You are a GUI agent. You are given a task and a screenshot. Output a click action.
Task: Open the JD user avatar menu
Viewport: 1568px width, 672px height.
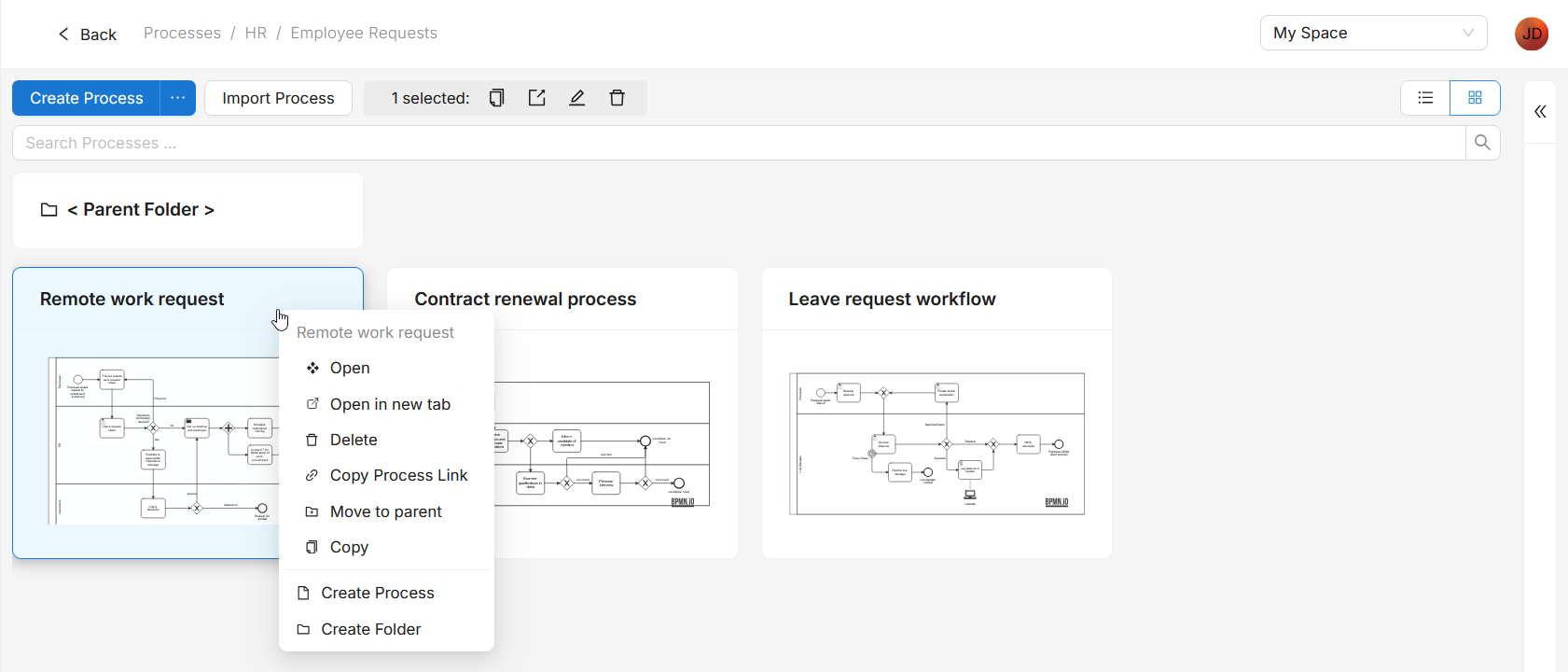pyautogui.click(x=1531, y=34)
